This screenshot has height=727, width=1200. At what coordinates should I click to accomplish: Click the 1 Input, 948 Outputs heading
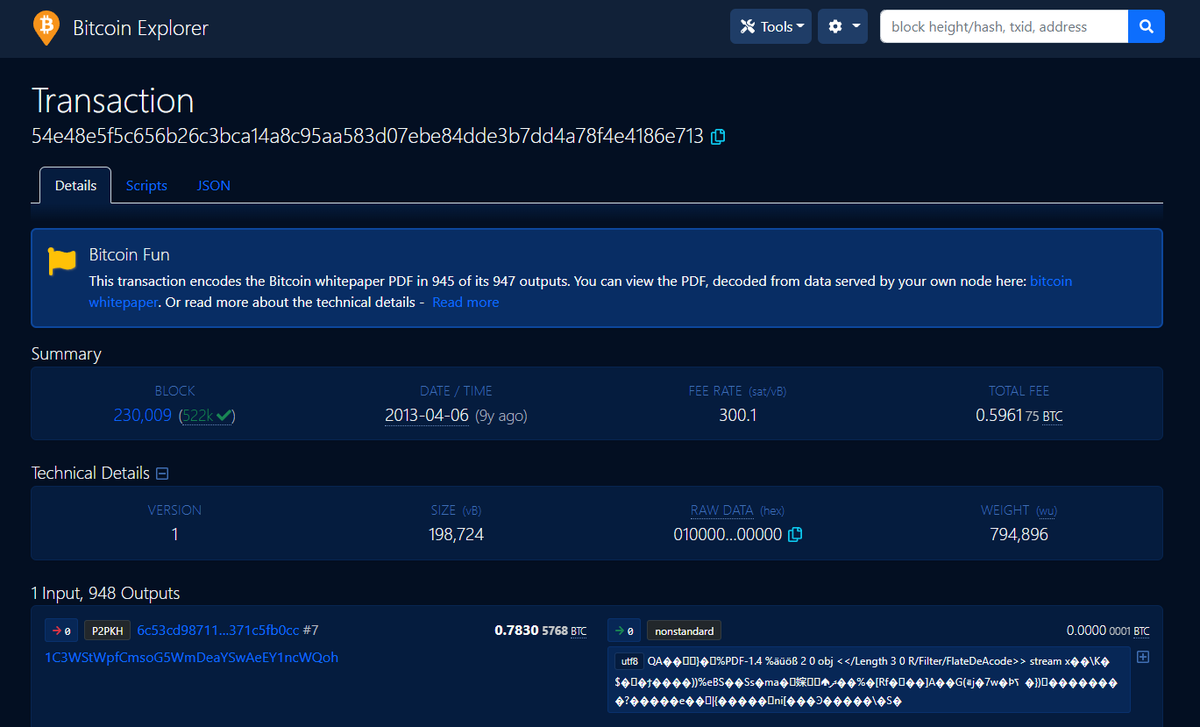pos(106,593)
